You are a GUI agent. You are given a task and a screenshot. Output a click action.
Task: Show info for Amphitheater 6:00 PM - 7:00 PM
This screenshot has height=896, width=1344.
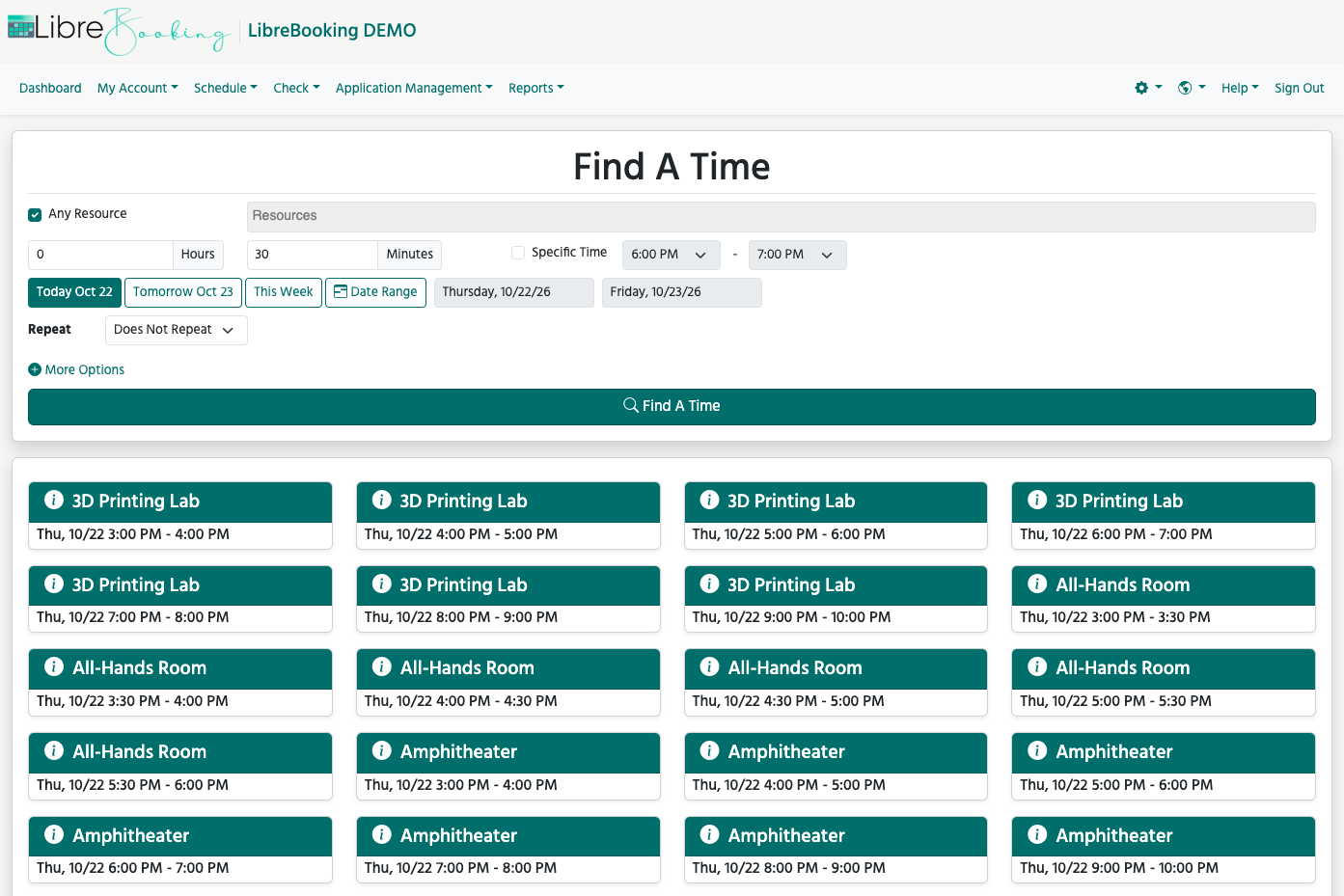54,834
